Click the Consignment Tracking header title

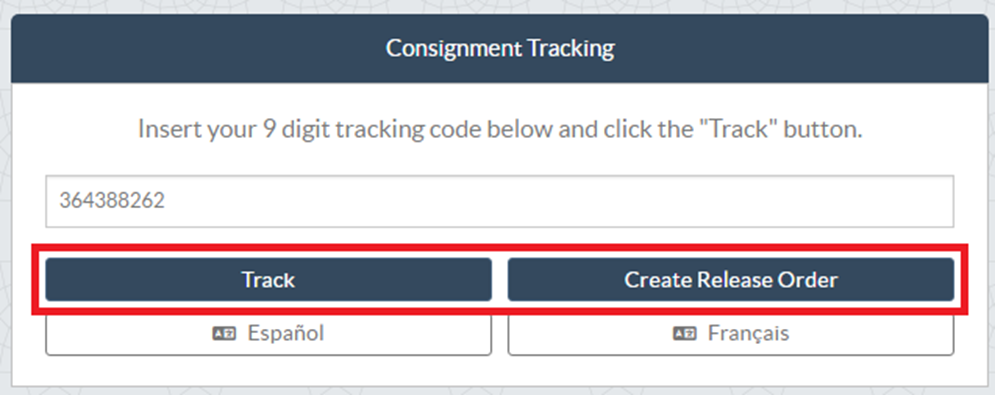pyautogui.click(x=500, y=49)
